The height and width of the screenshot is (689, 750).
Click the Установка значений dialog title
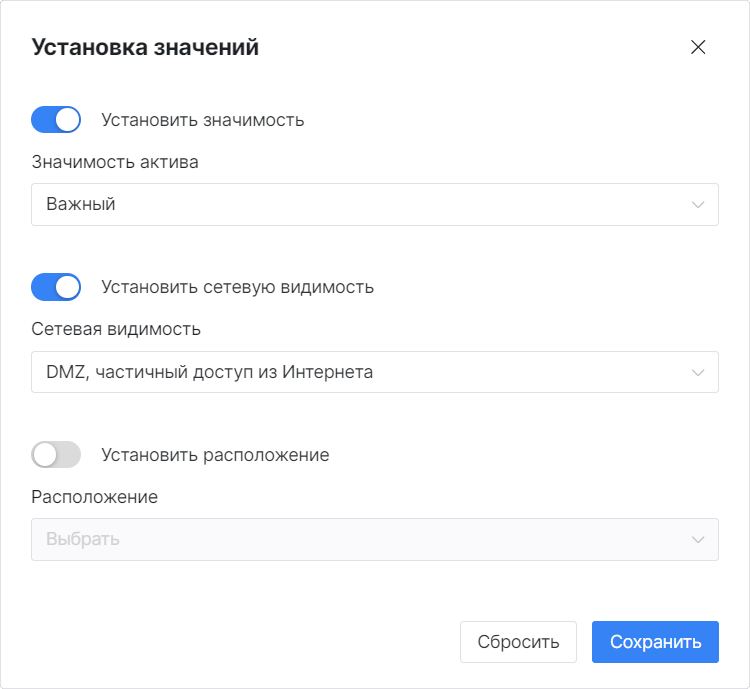pyautogui.click(x=146, y=47)
